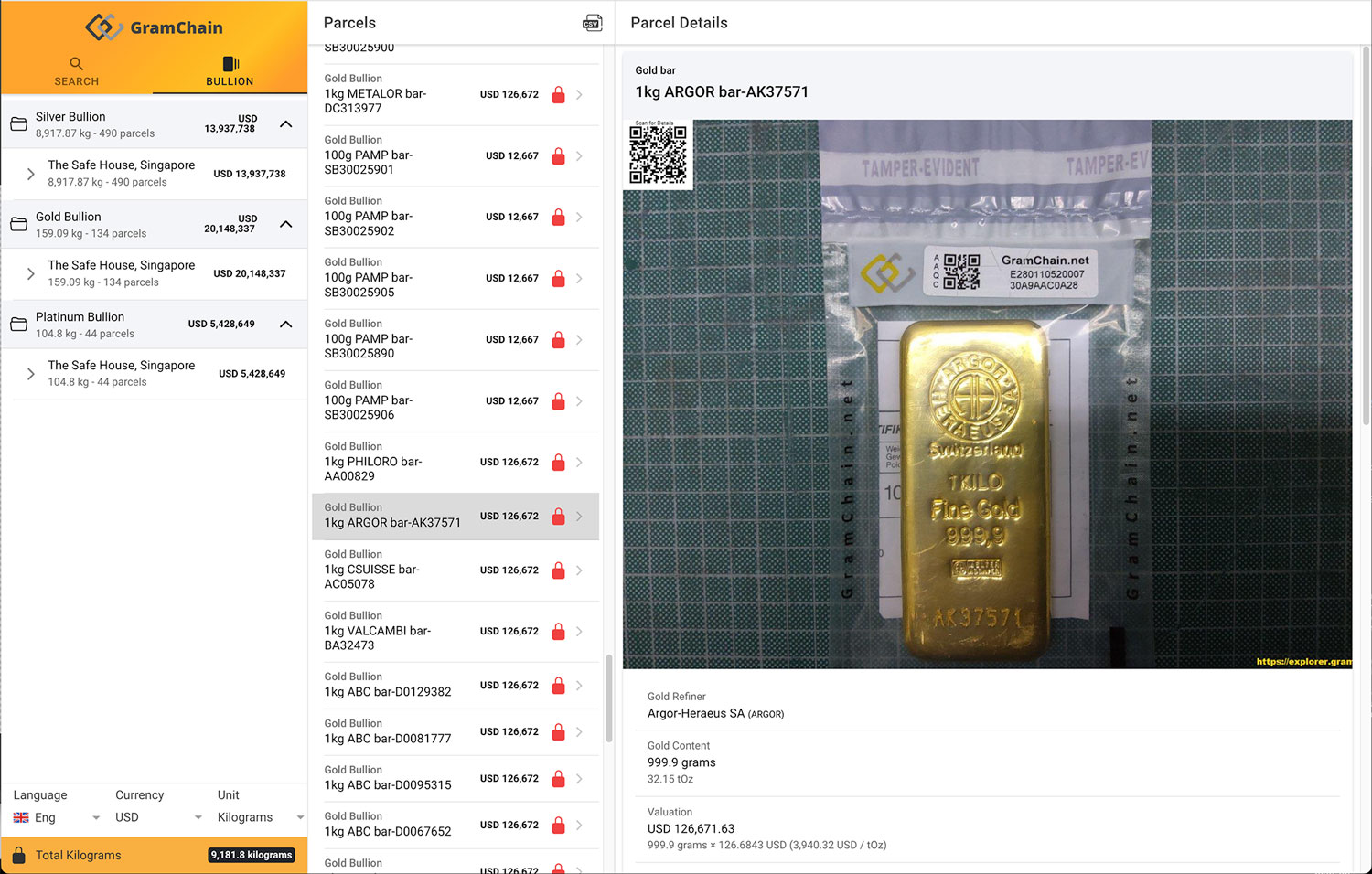
Task: Click the folder icon beside Silver Bullion
Action: [x=18, y=124]
